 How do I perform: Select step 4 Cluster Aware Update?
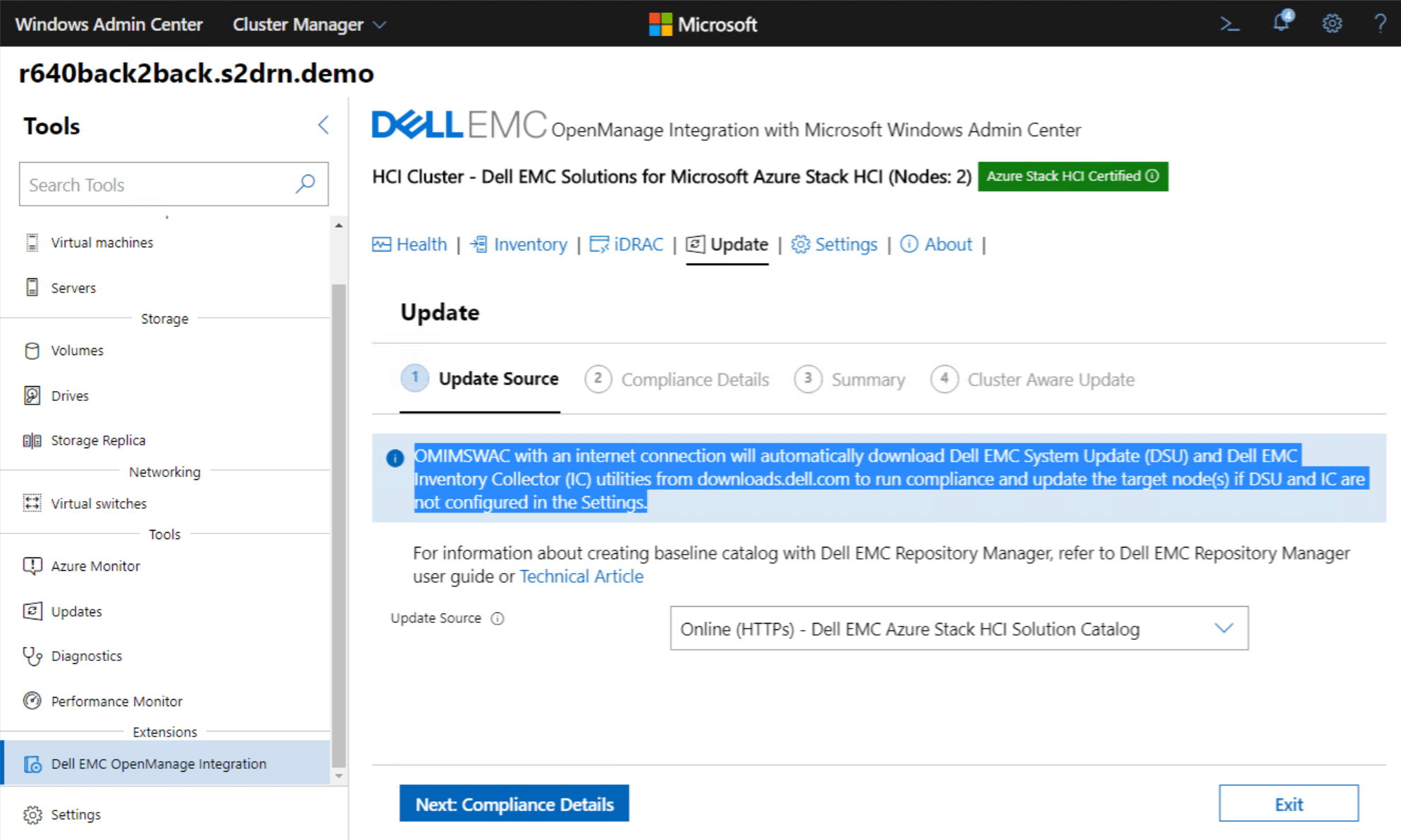(1032, 379)
